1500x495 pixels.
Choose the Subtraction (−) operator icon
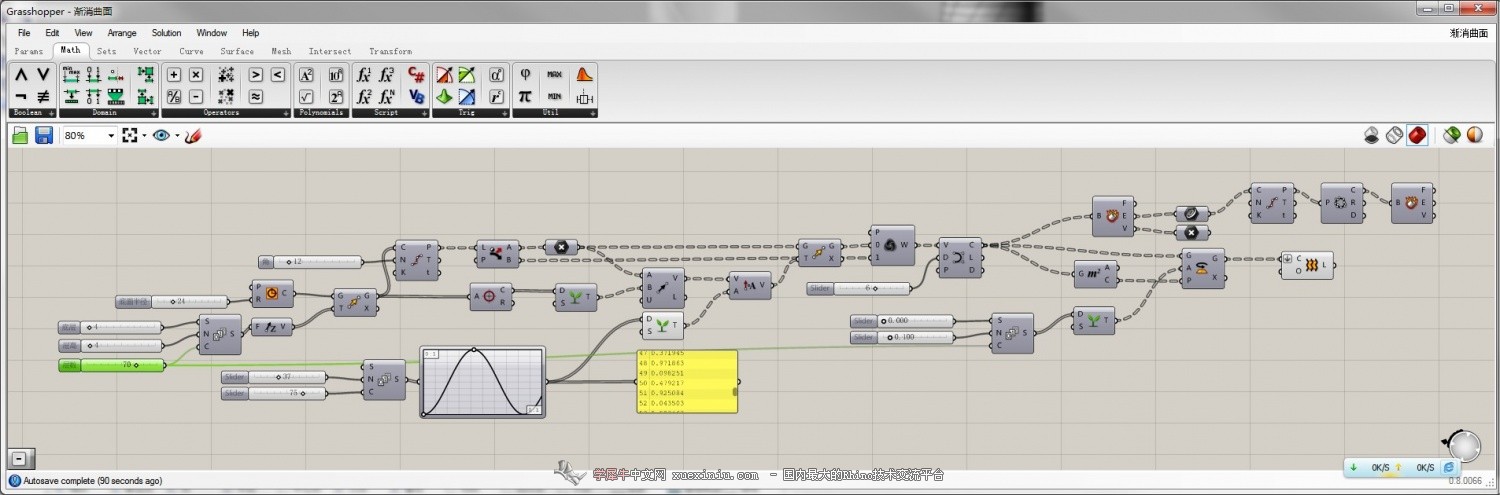coord(196,96)
